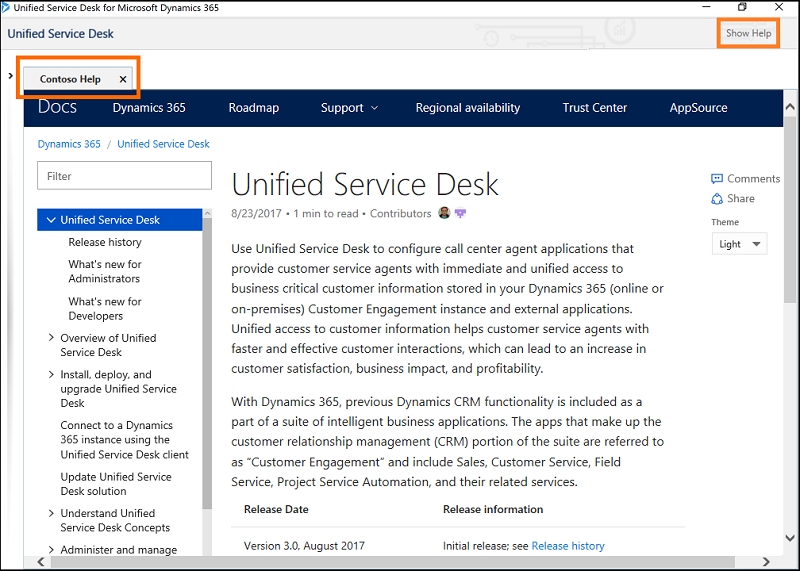Expand the left panel arrow beside tabs
The width and height of the screenshot is (800, 571).
point(10,76)
